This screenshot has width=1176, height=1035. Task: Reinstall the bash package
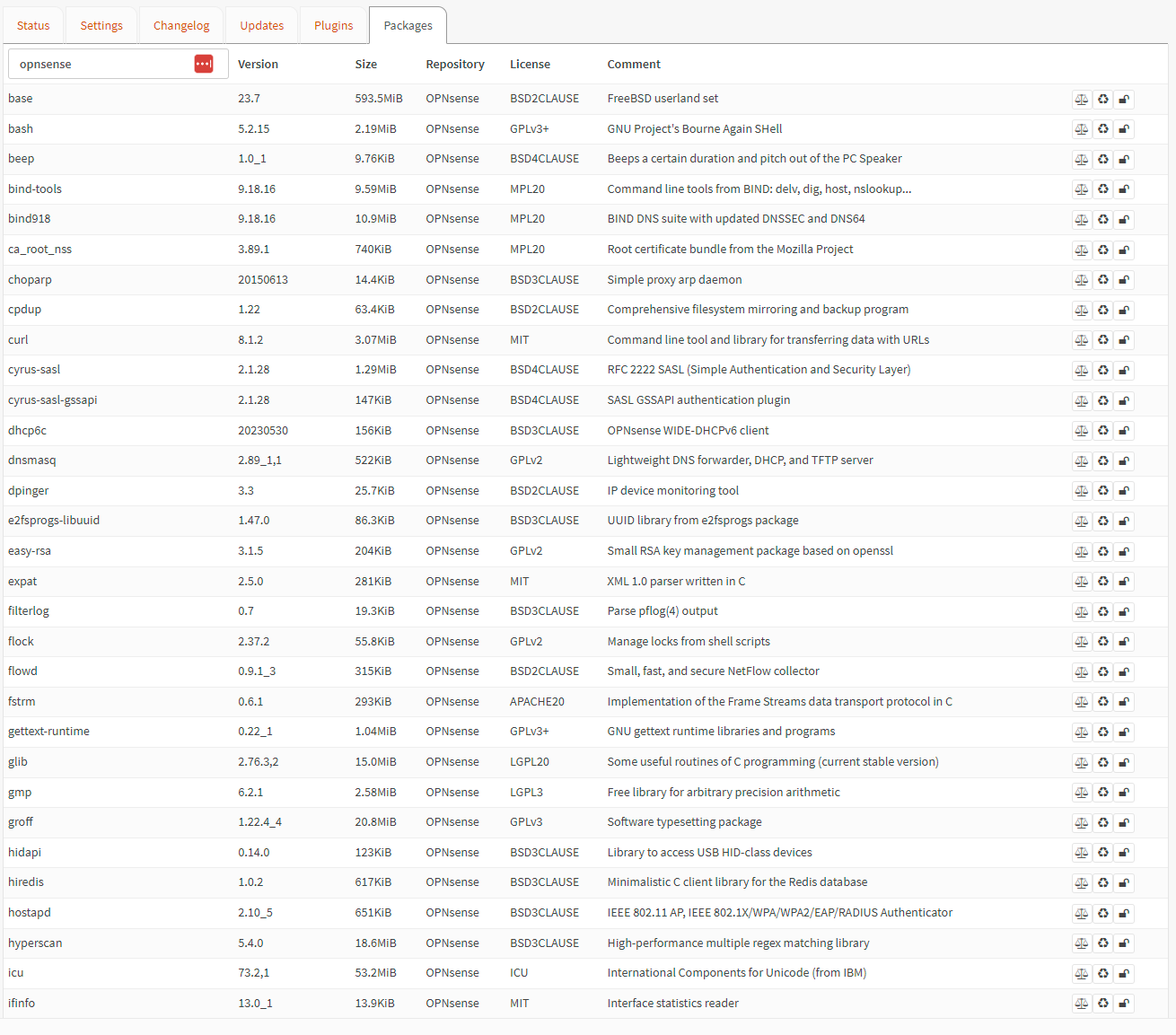[x=1102, y=129]
